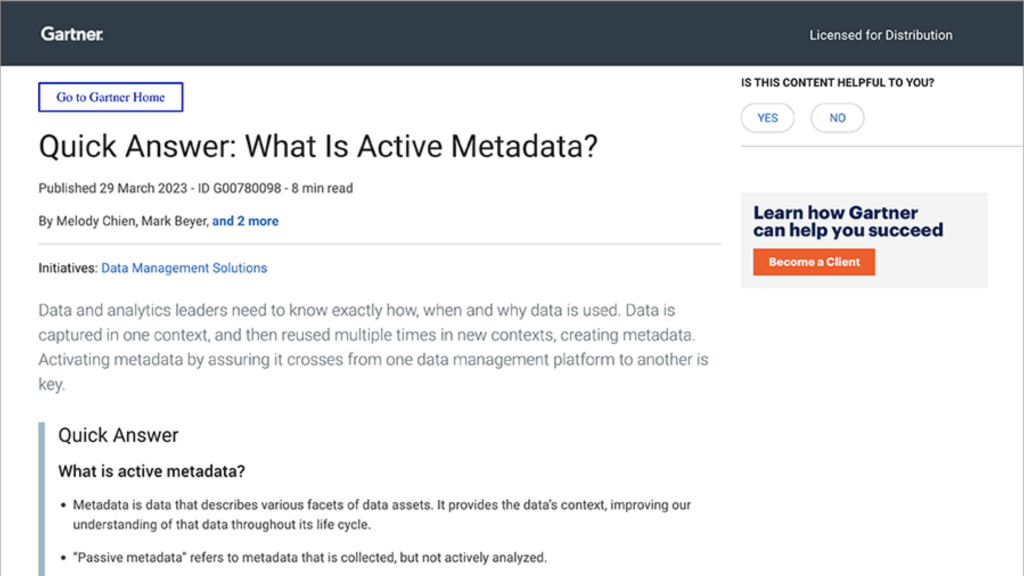This screenshot has width=1024, height=576.
Task: Click the "Learn how Gartner can help" heading
Action: [x=848, y=221]
